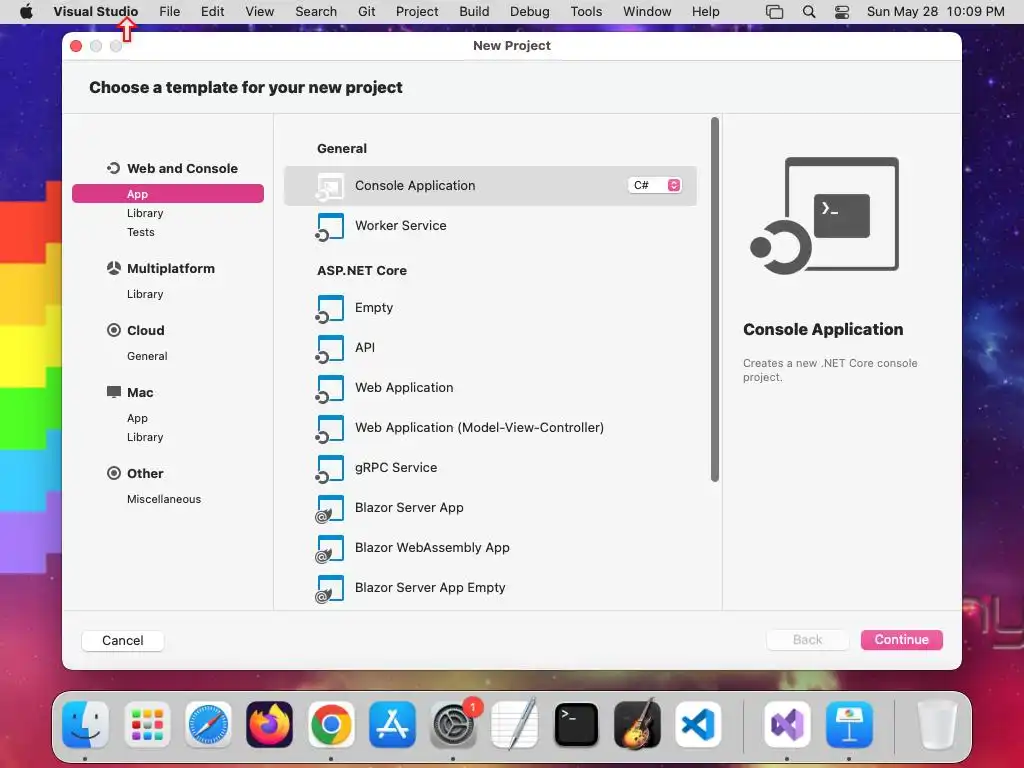Launch Google Chrome from the Dock
The image size is (1024, 768).
(331, 724)
